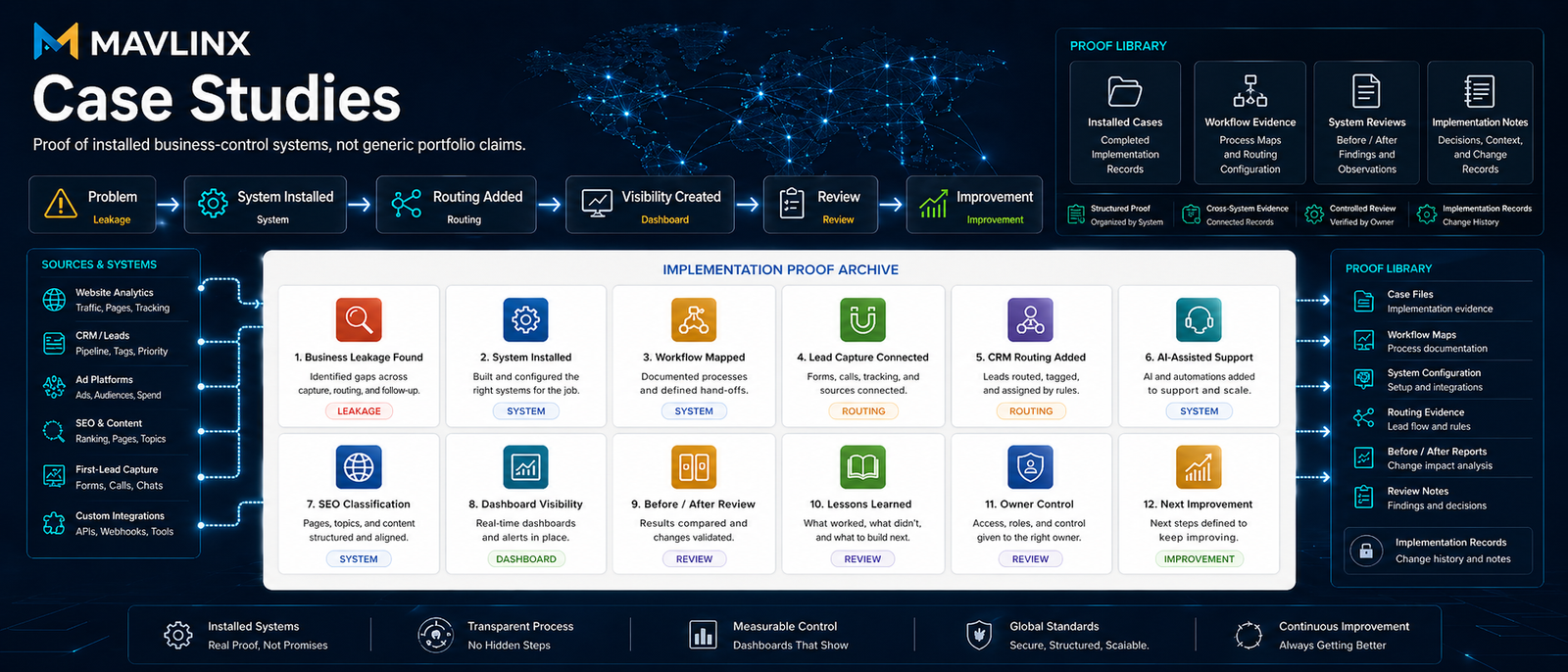Click the System Installed gear icon
1568x672 pixels.
tap(213, 204)
